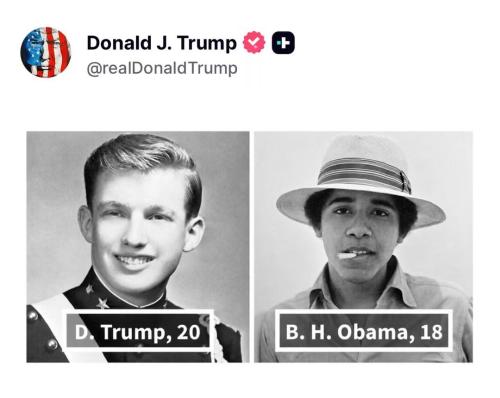Click the cigarette in the right photo

click(x=347, y=256)
